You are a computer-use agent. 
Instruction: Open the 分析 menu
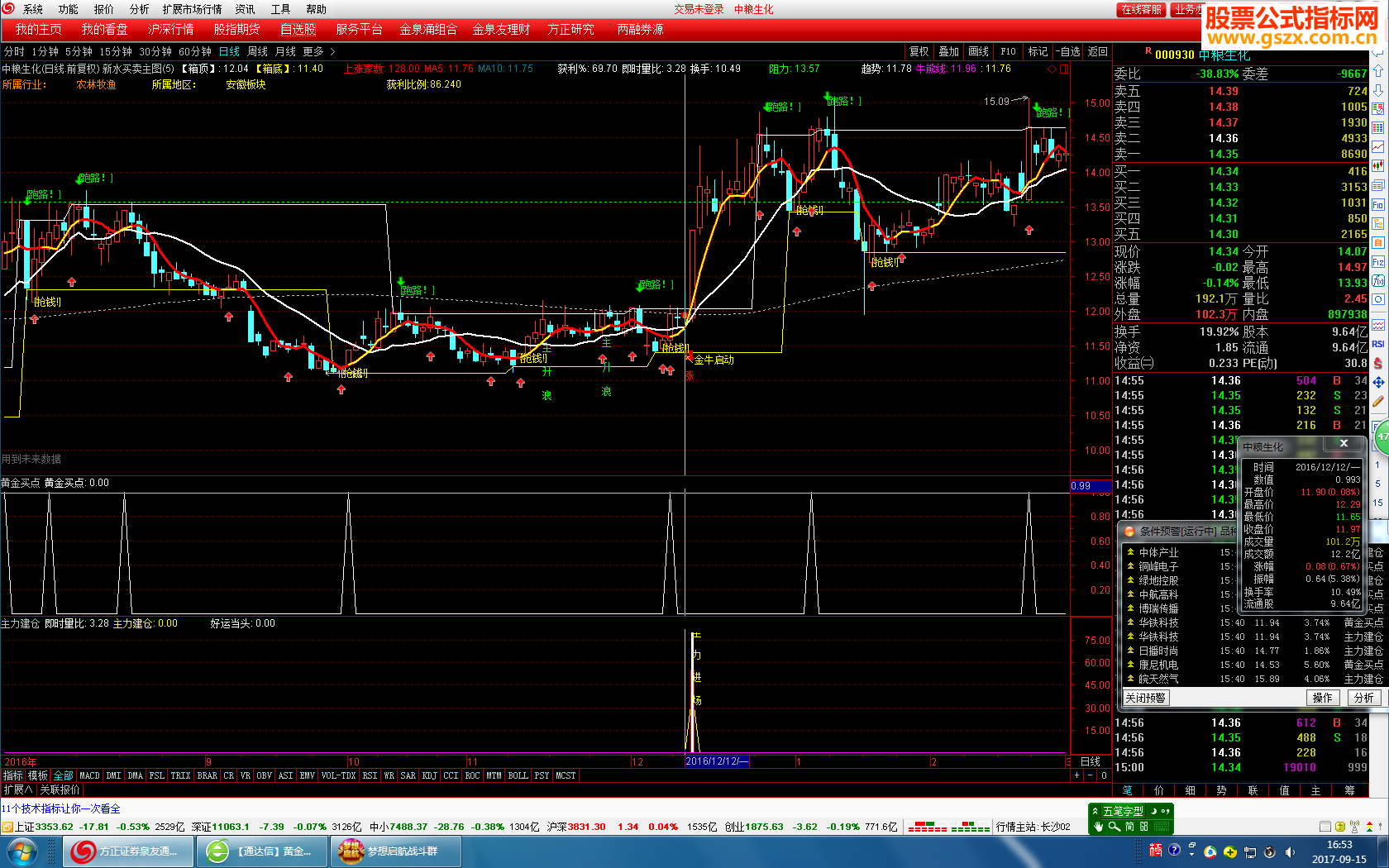(139, 9)
